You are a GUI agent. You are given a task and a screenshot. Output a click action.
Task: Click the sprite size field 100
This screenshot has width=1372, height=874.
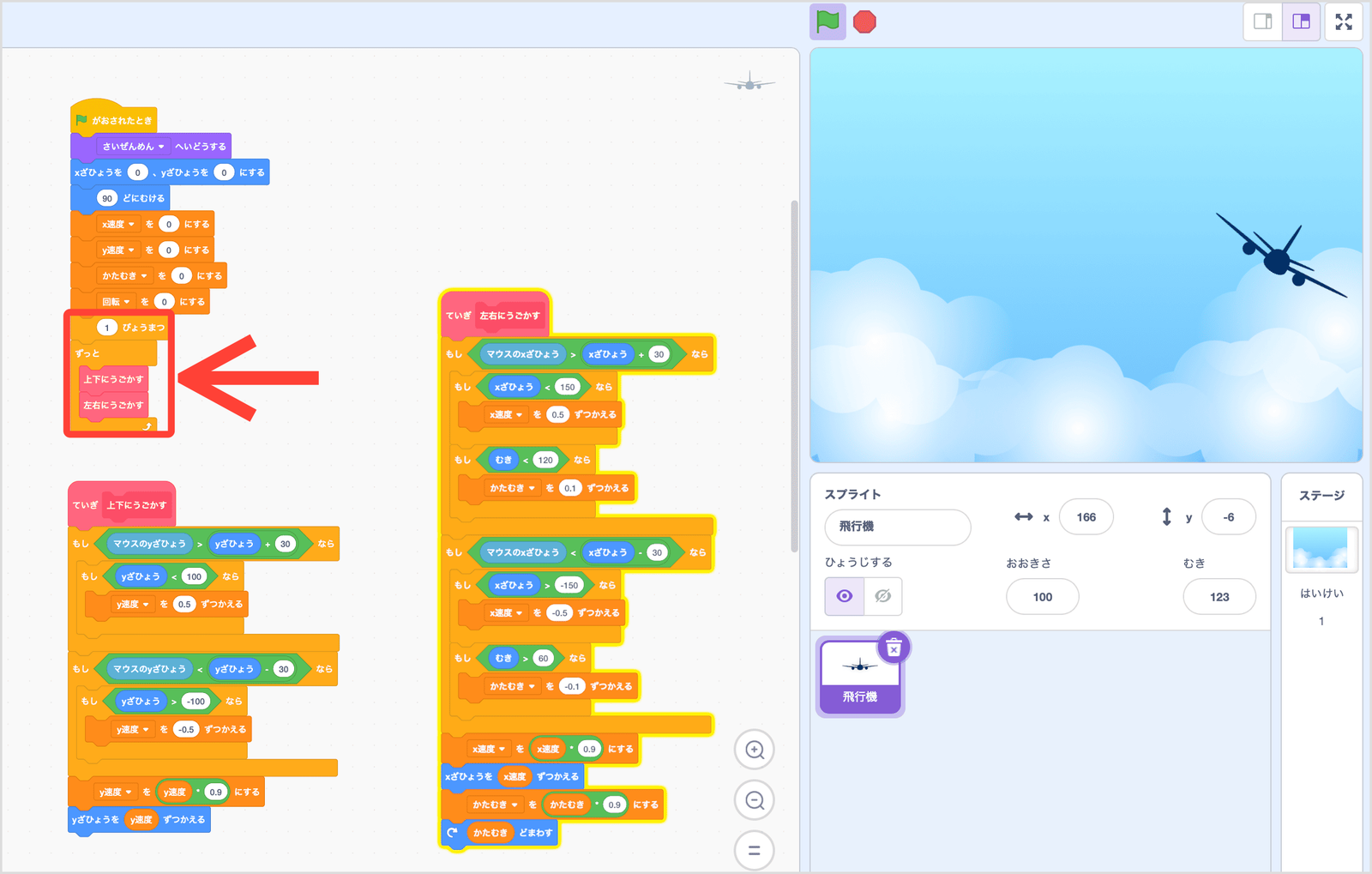[x=1042, y=597]
